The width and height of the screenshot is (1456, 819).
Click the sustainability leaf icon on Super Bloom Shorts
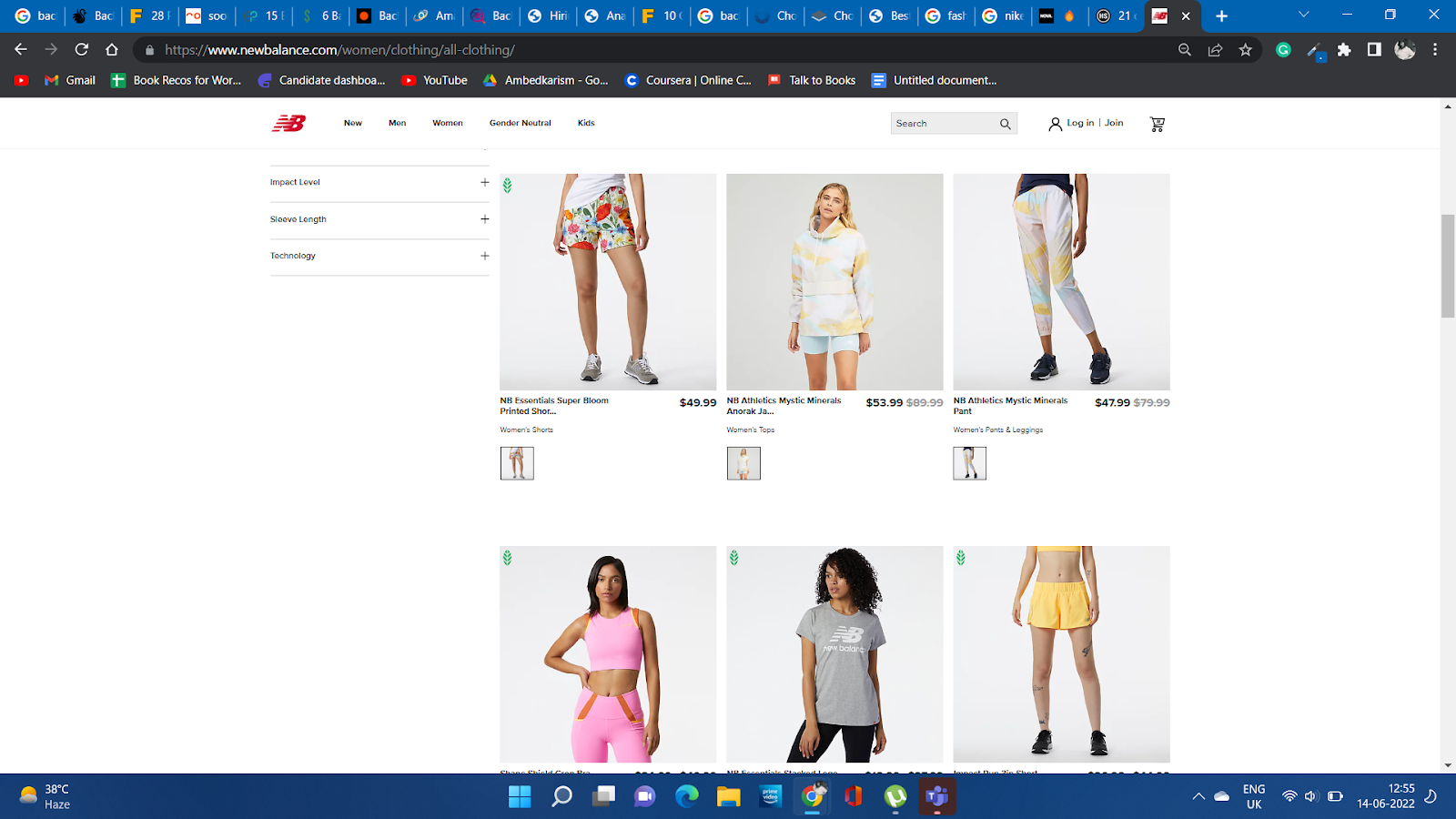pyautogui.click(x=508, y=186)
